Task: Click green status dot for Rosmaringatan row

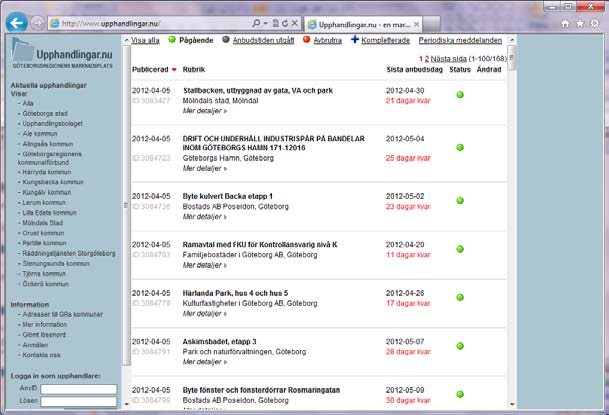Action: [x=460, y=394]
